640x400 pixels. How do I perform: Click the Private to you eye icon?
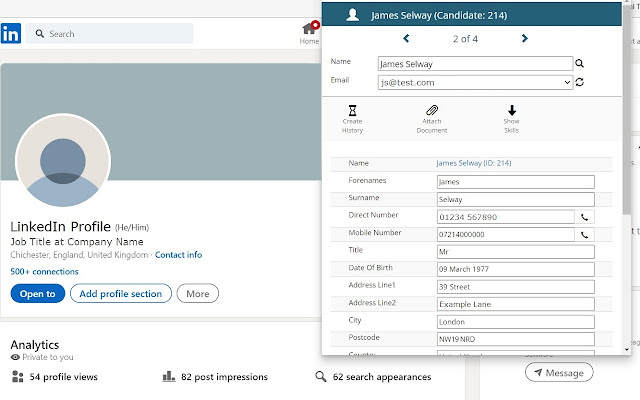pyautogui.click(x=16, y=358)
